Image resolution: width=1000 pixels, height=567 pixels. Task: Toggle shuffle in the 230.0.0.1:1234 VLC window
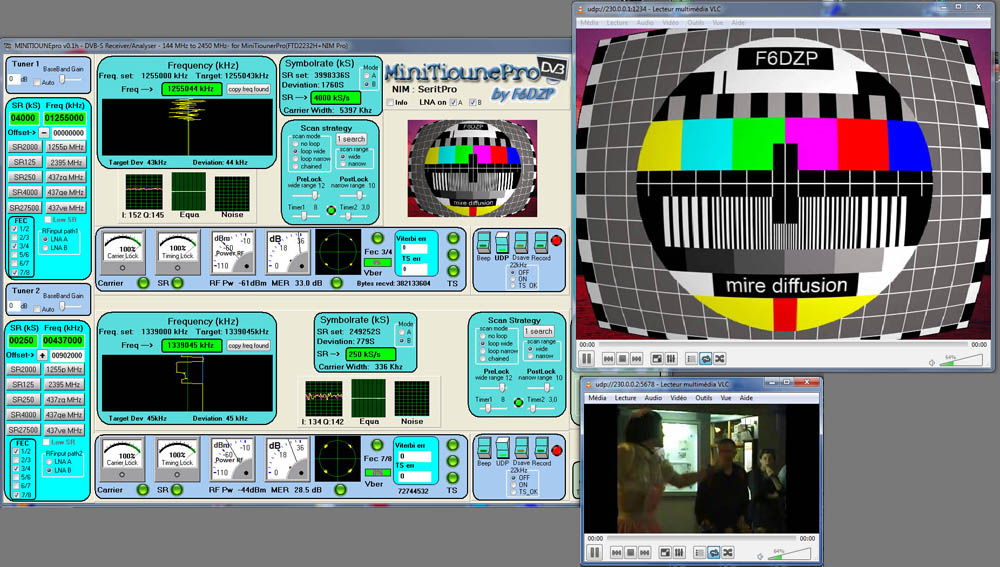pos(720,359)
